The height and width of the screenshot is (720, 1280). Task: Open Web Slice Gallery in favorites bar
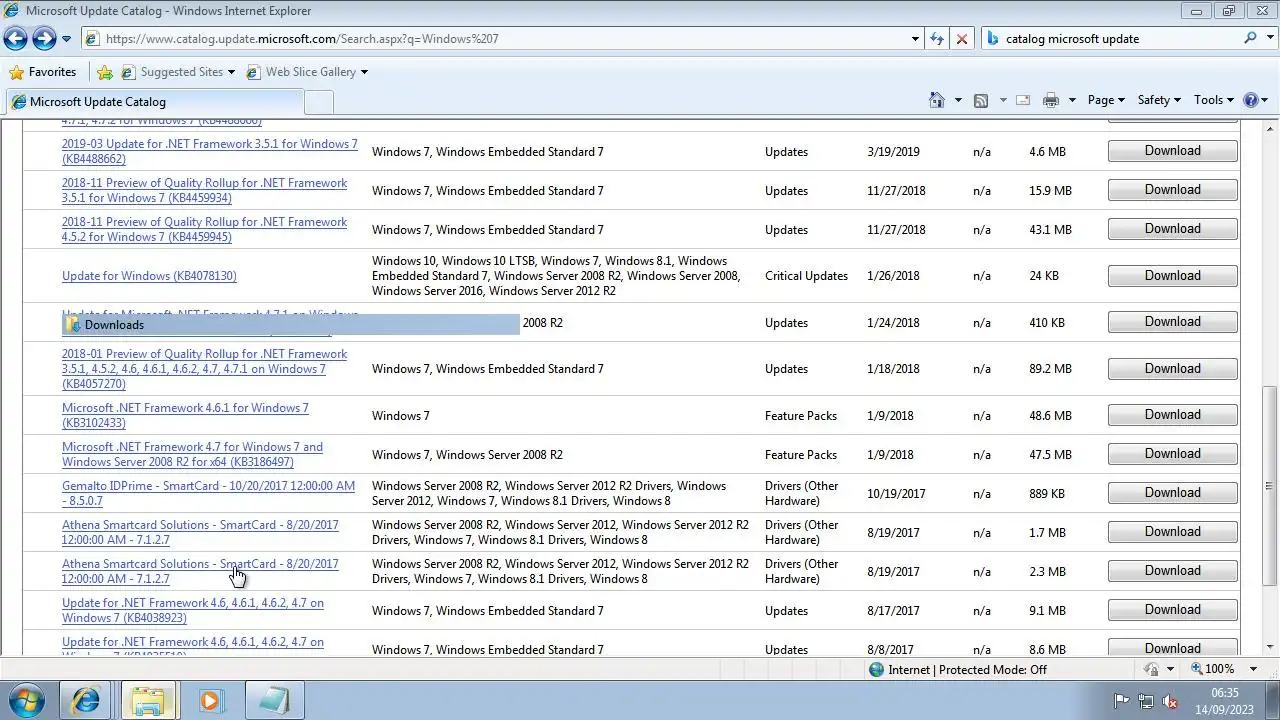point(307,72)
